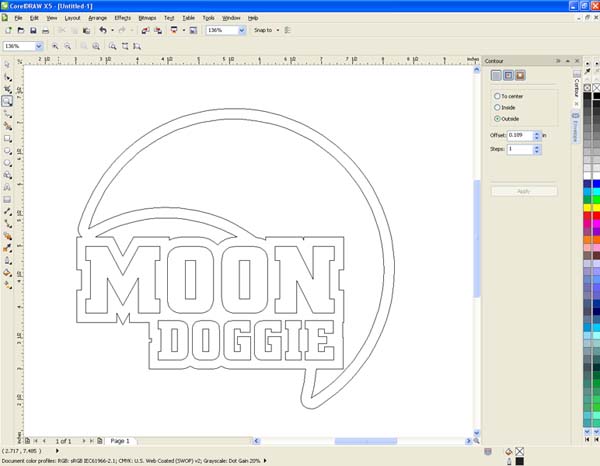Open the Layout menu
This screenshot has width=600, height=466.
pos(72,18)
